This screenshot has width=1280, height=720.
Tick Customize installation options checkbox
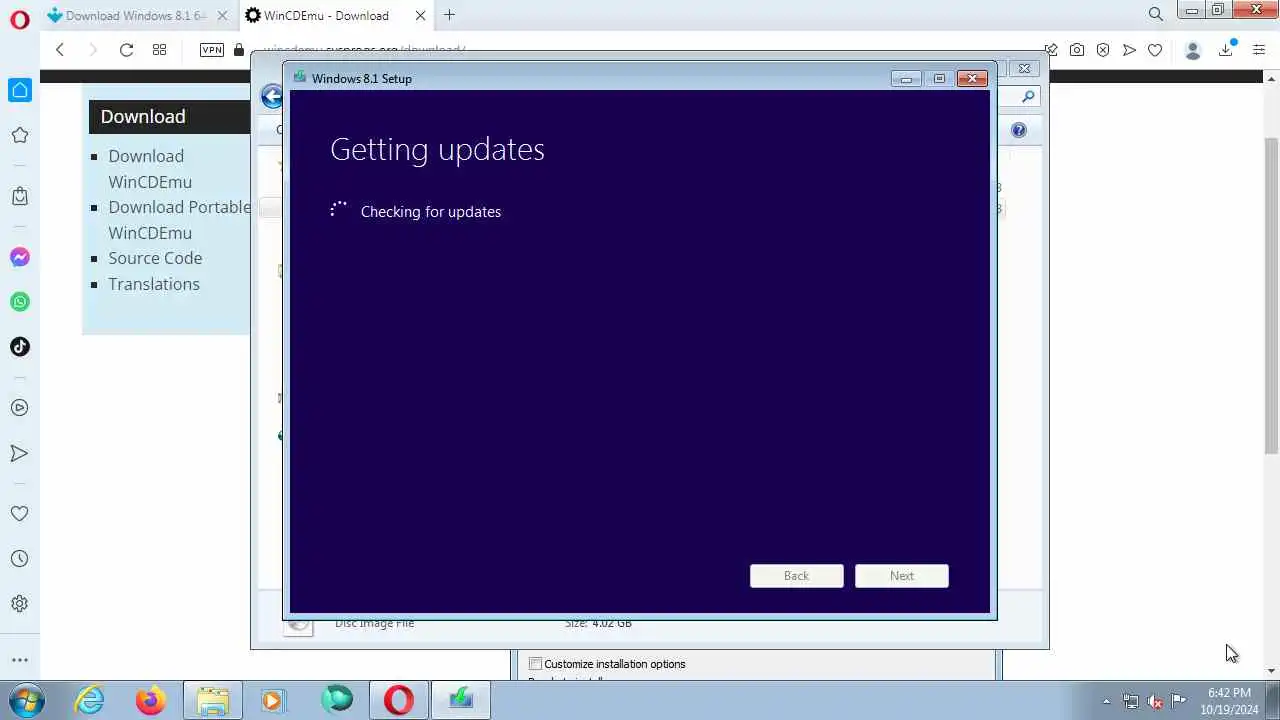coord(535,664)
